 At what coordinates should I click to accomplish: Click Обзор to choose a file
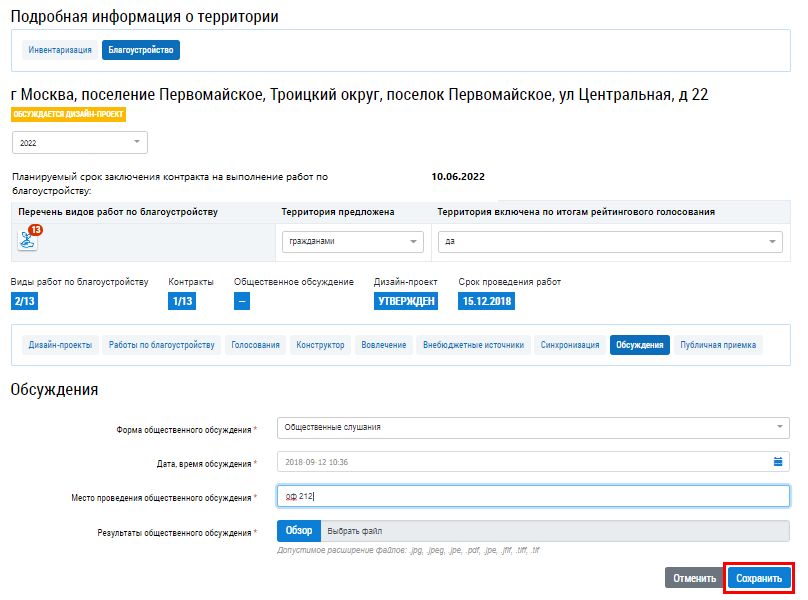[299, 531]
